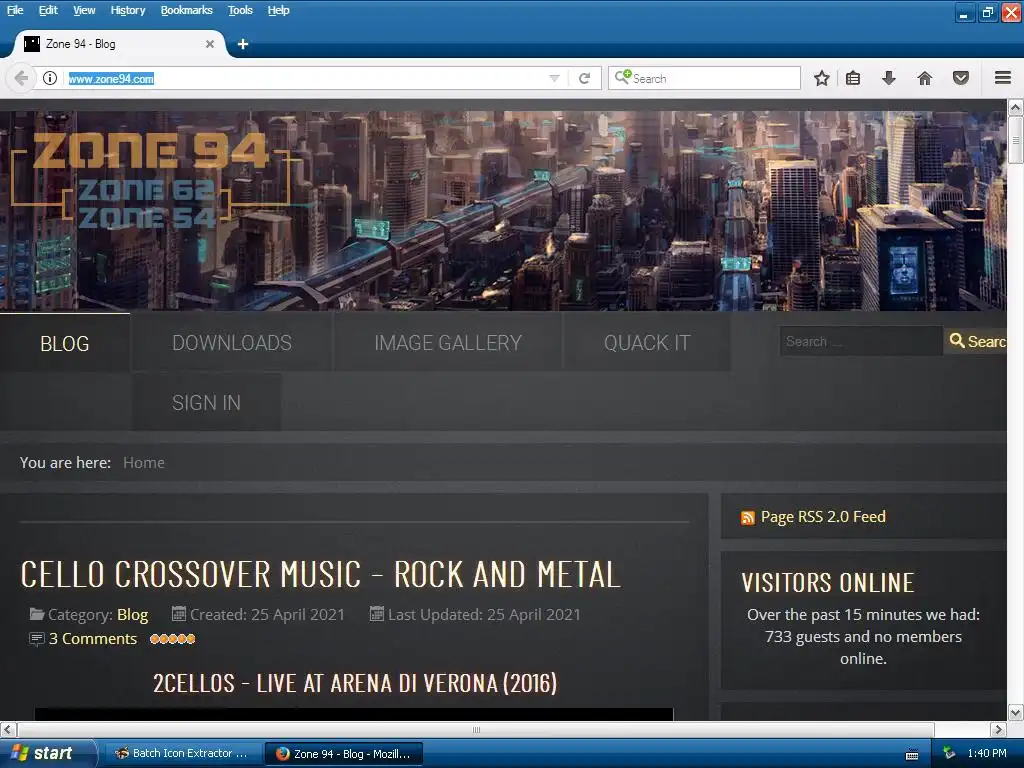The width and height of the screenshot is (1024, 768).
Task: Click the site Search button
Action: pos(976,341)
